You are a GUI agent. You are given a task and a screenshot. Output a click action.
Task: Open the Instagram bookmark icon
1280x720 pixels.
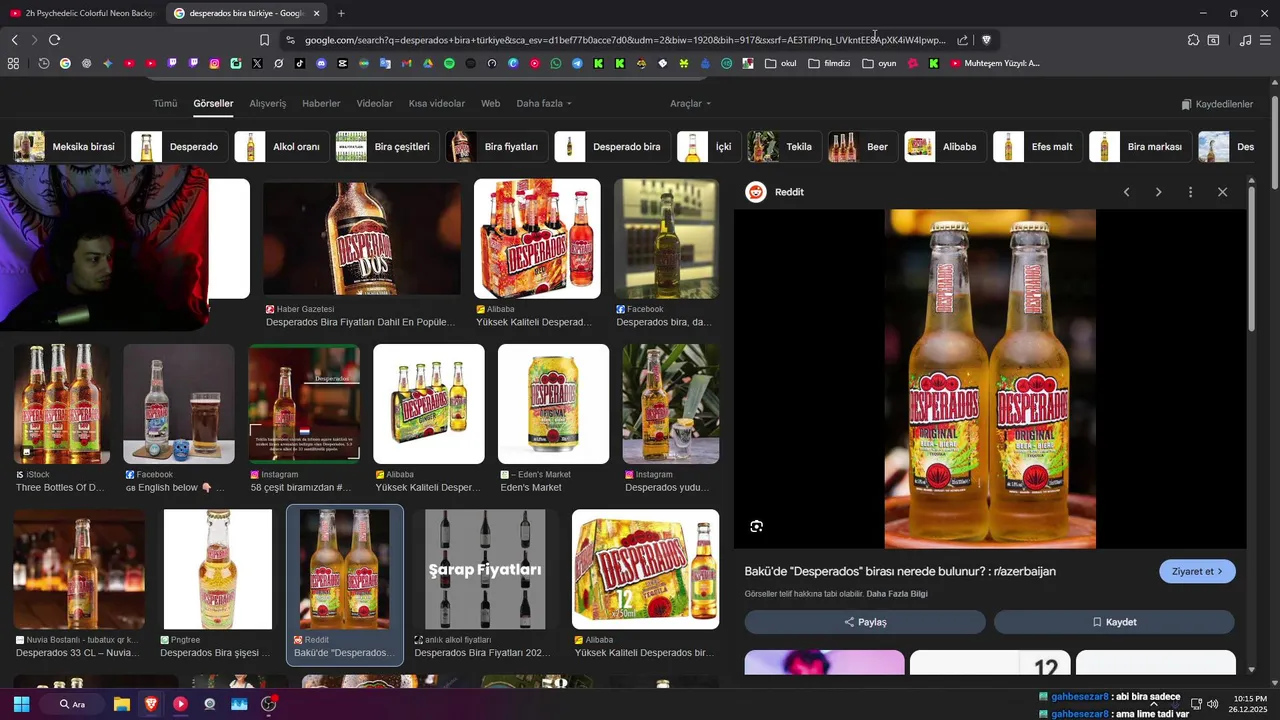[x=214, y=63]
